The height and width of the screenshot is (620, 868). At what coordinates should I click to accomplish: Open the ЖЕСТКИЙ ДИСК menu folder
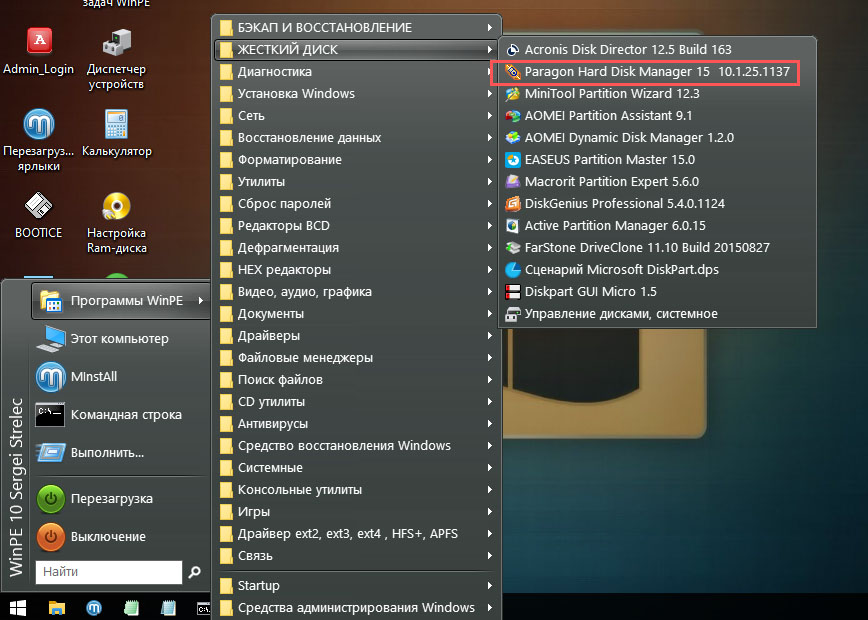[356, 50]
